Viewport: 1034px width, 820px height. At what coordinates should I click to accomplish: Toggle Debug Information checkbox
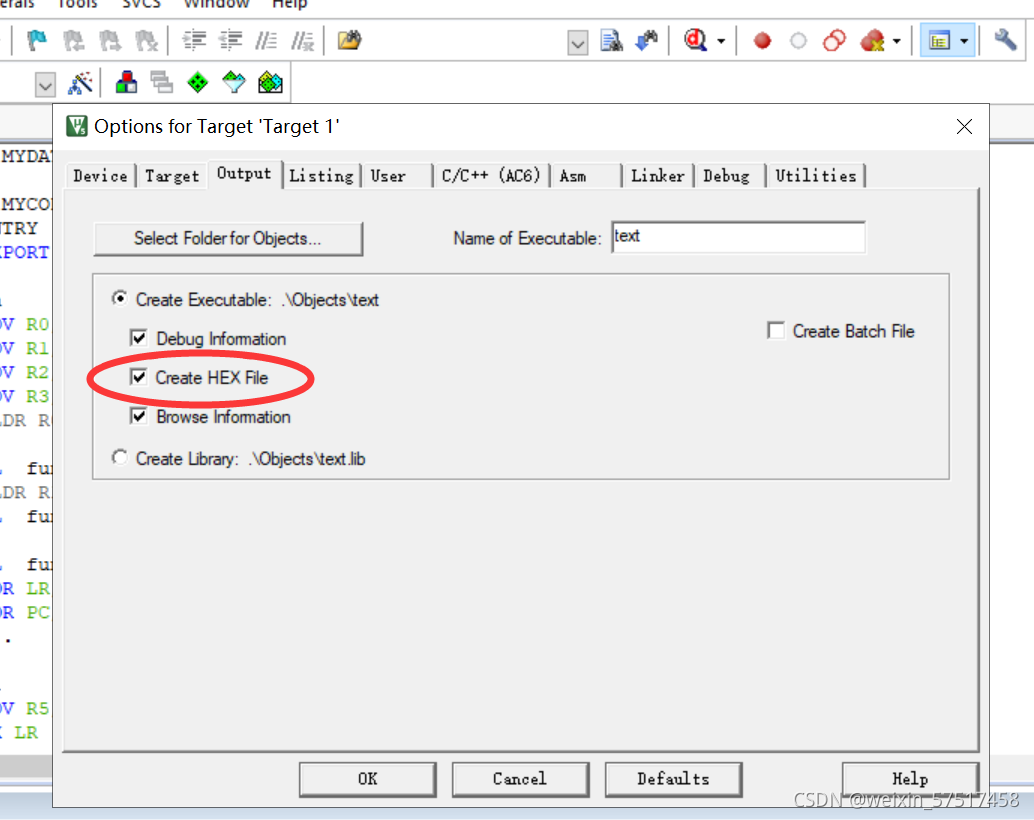tap(138, 338)
